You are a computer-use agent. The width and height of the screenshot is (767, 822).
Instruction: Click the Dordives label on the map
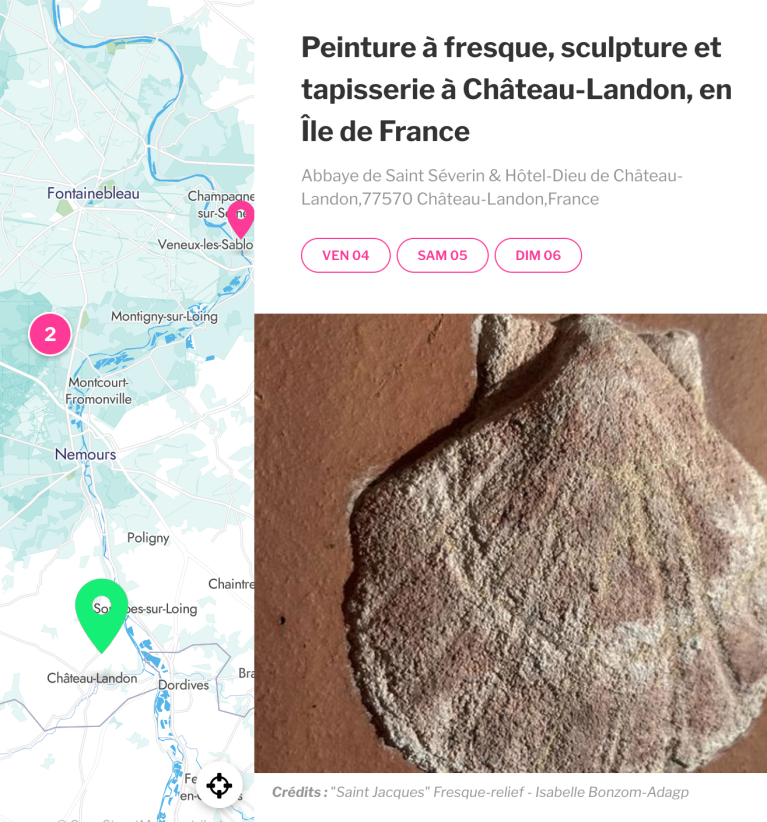tap(183, 685)
